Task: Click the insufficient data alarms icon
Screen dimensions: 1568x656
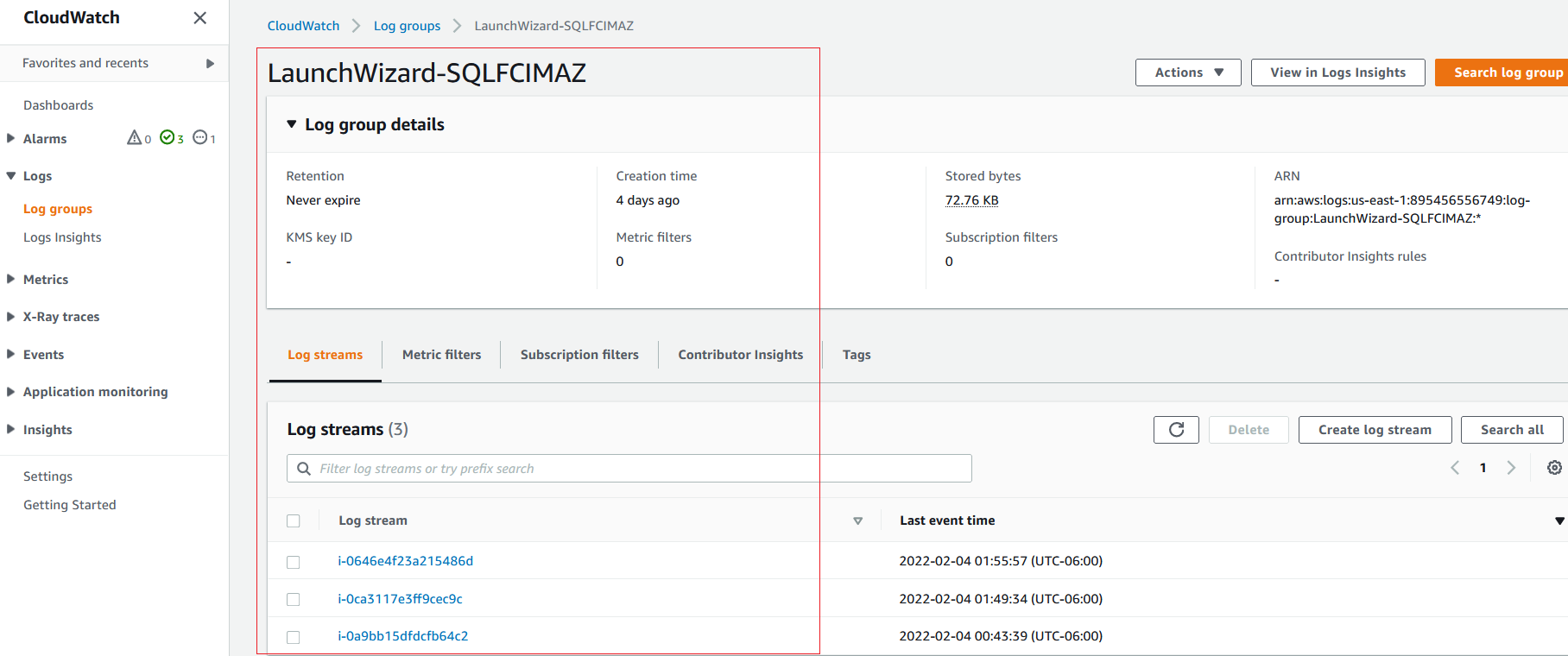Action: (200, 137)
